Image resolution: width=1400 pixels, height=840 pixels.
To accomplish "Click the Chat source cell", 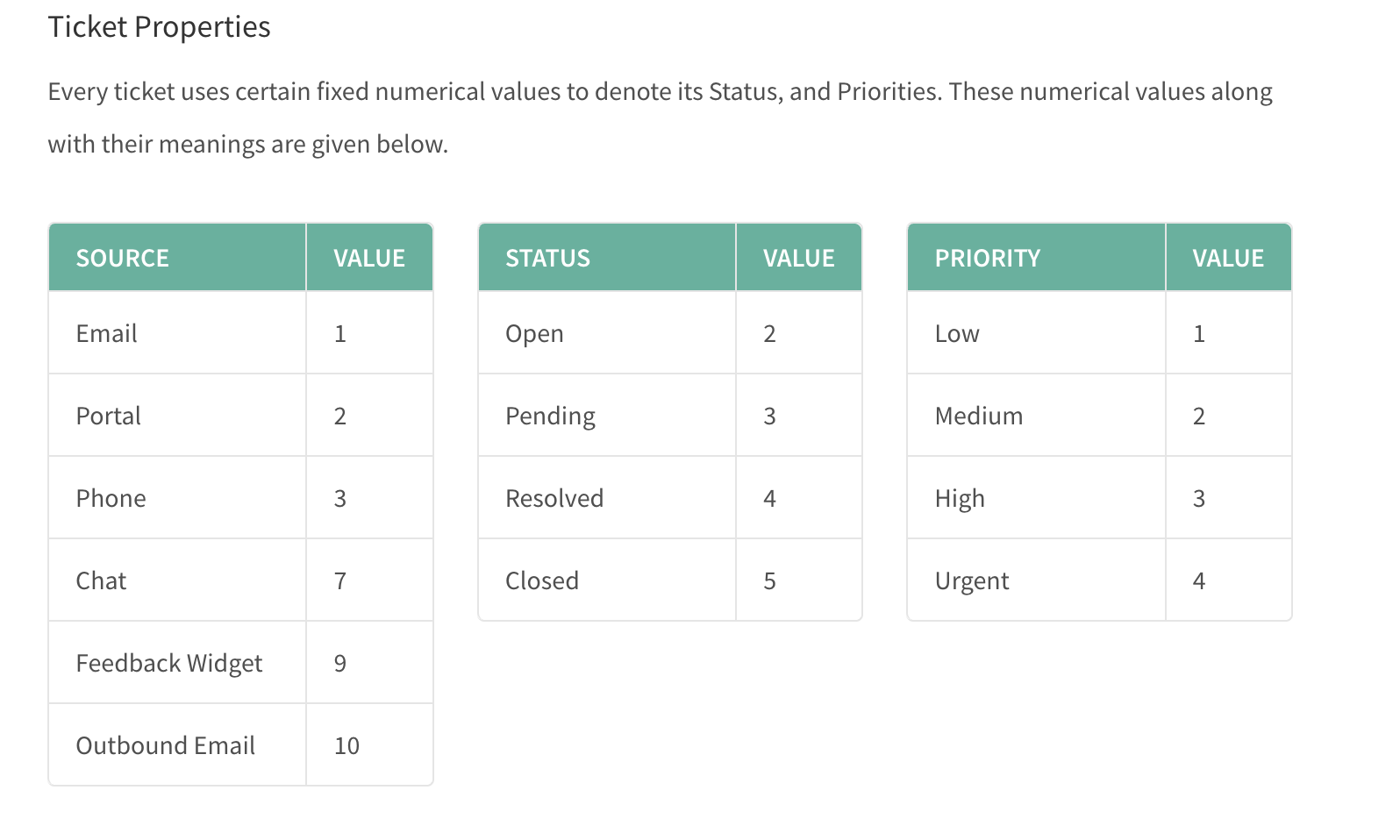I will (x=177, y=580).
